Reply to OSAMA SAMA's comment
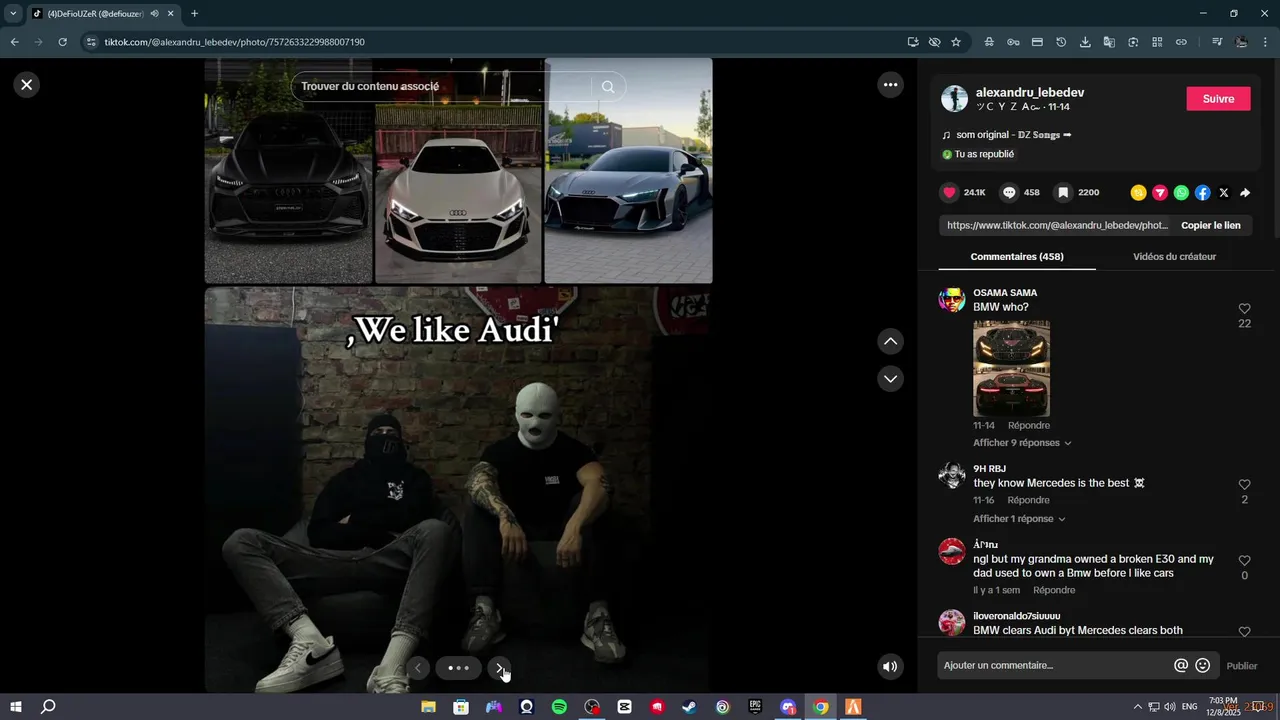The width and height of the screenshot is (1280, 720). pyautogui.click(x=1029, y=426)
